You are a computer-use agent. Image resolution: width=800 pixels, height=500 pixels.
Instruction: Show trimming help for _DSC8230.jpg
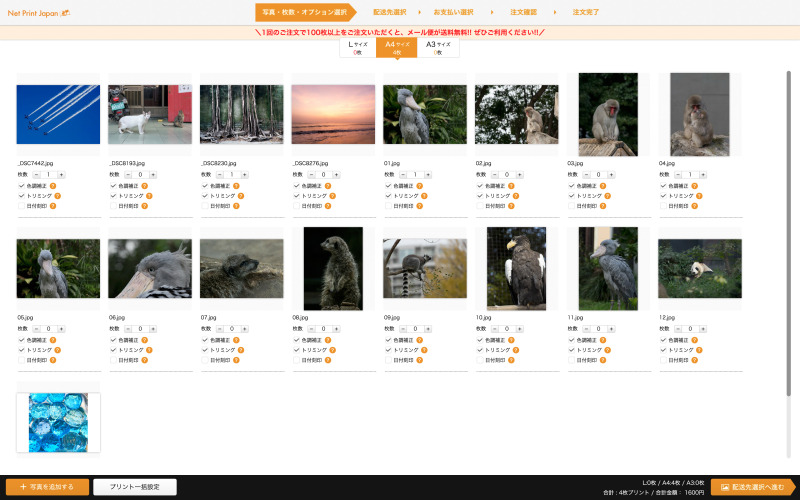pyautogui.click(x=241, y=196)
